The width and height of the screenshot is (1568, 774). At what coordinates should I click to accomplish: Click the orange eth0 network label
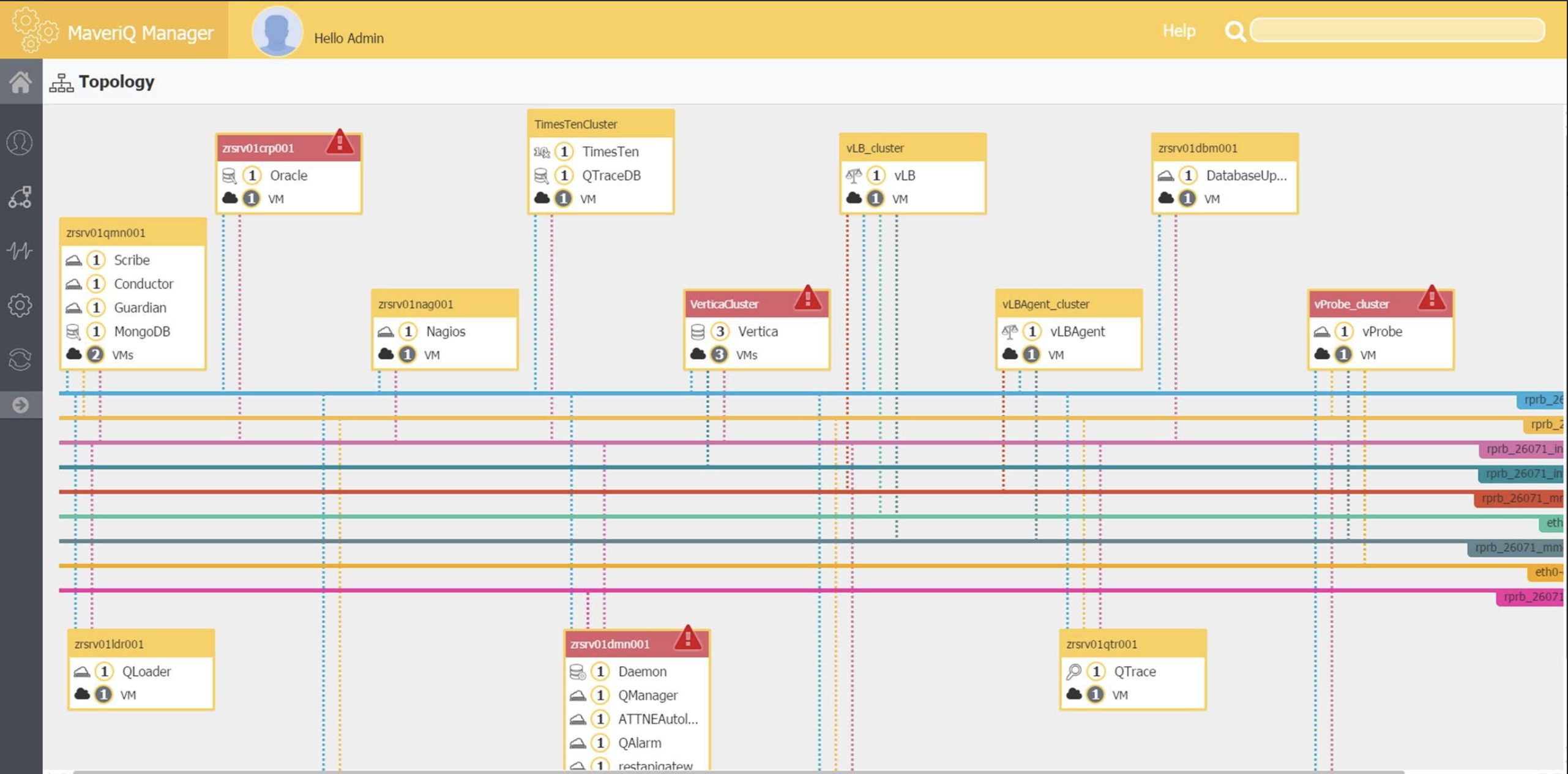tap(1548, 572)
